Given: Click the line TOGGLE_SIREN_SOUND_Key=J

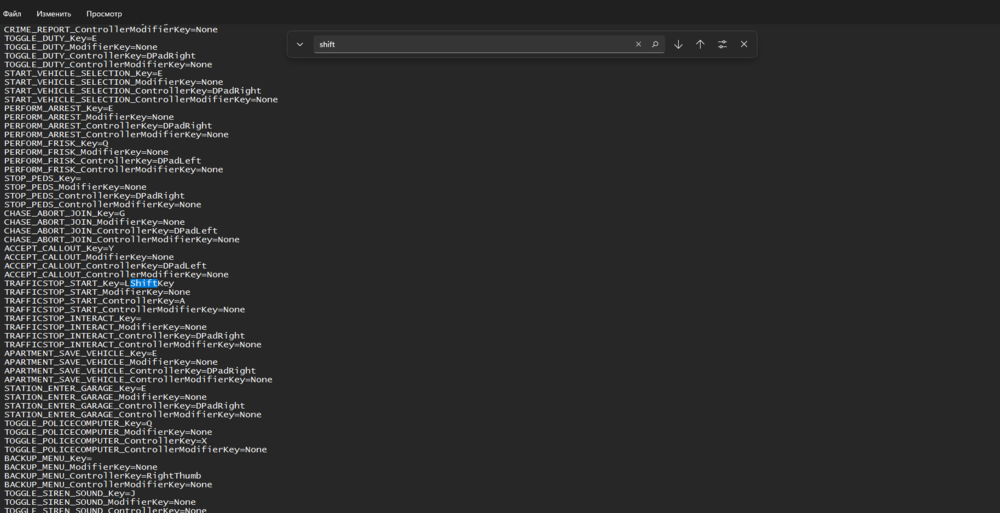Looking at the screenshot, I should [70, 493].
